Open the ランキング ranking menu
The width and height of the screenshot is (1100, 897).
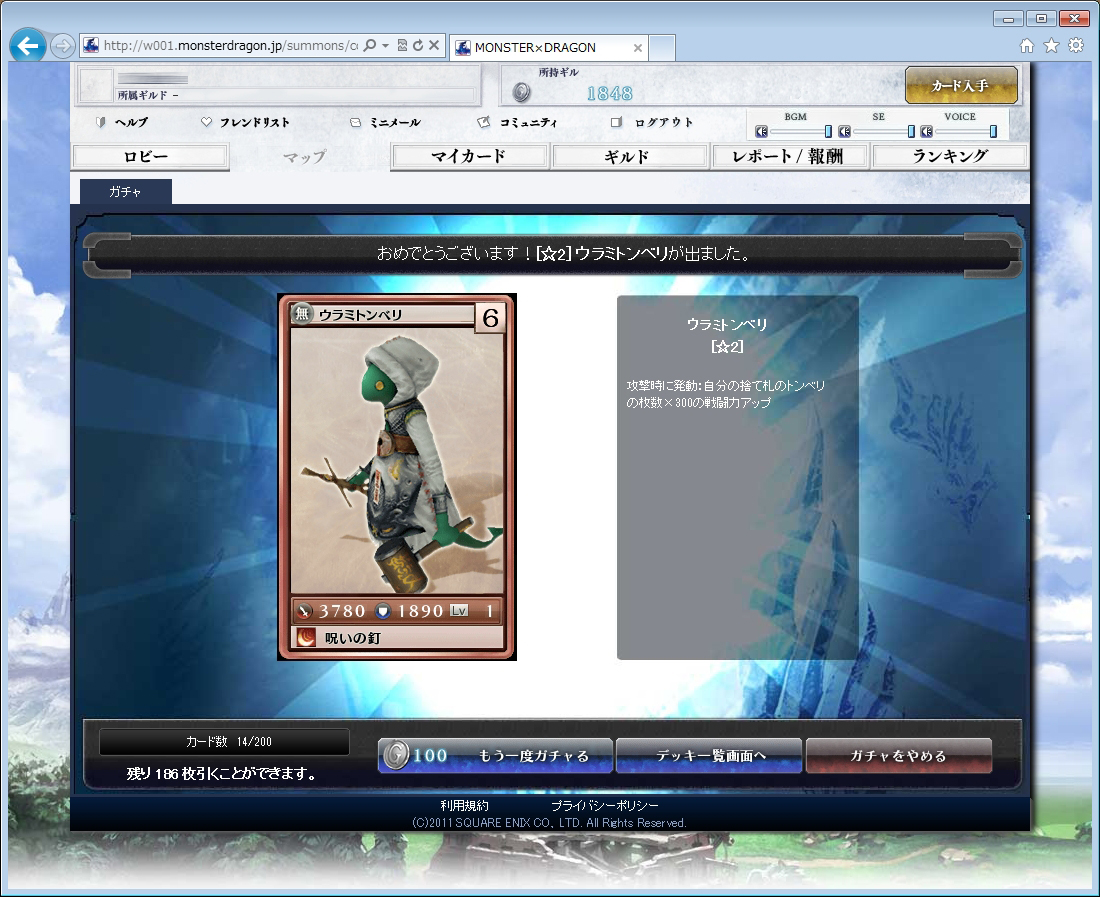(x=950, y=156)
